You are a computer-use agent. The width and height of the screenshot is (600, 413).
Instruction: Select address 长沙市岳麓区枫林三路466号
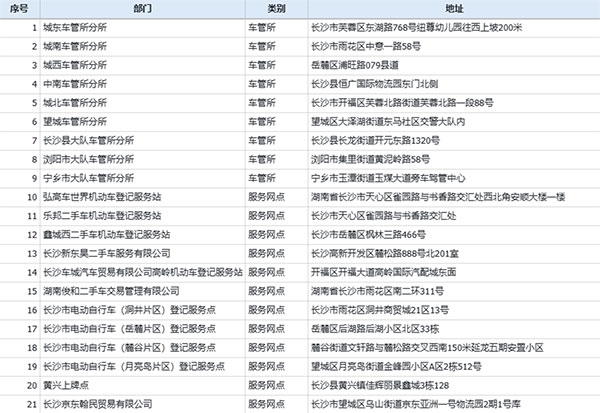coord(368,235)
